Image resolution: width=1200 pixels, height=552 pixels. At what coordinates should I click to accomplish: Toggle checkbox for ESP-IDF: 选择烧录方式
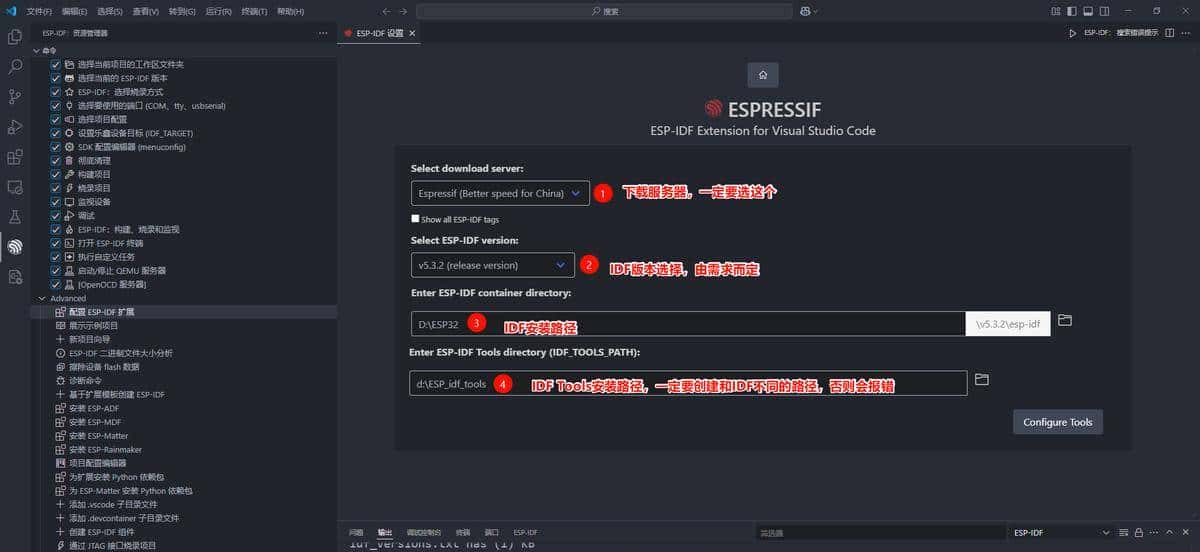tap(56, 92)
